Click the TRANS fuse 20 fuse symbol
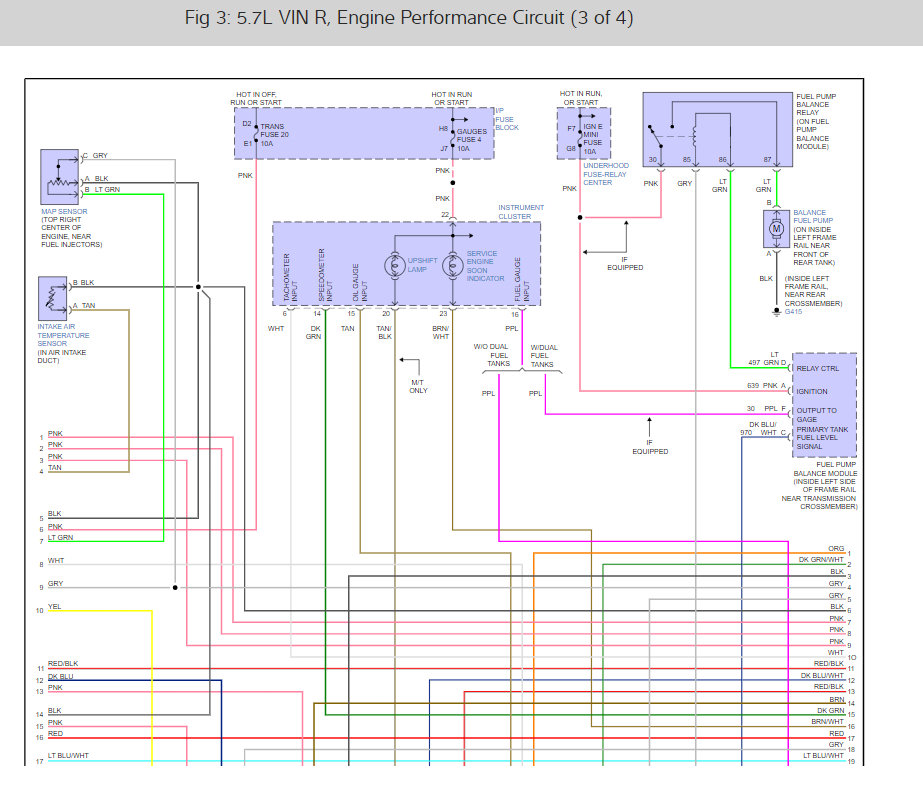The image size is (923, 786). click(256, 134)
